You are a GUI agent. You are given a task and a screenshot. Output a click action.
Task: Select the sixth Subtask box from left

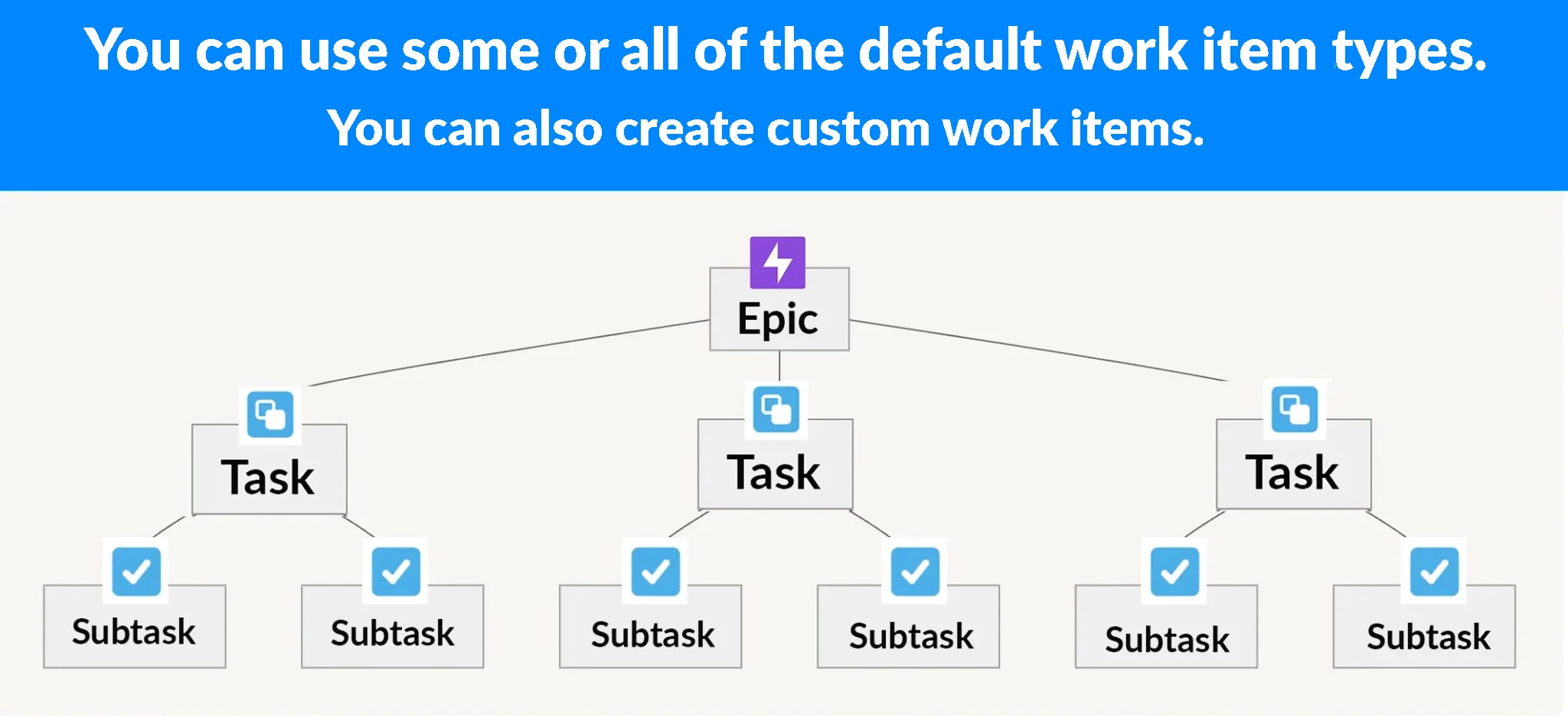point(1425,627)
